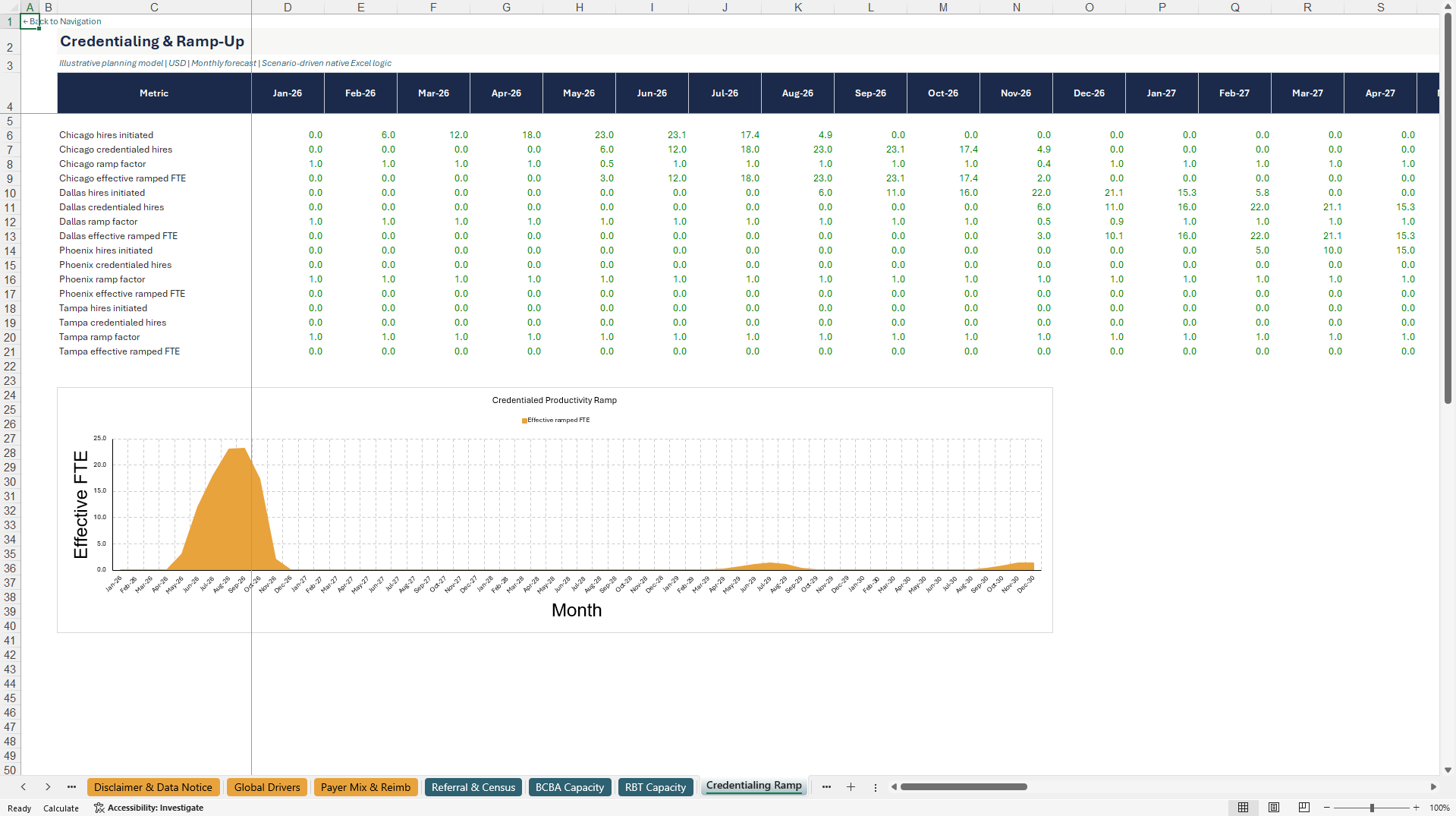Image resolution: width=1456 pixels, height=816 pixels.
Task: Select the Aug-26 header cell
Action: tap(797, 93)
